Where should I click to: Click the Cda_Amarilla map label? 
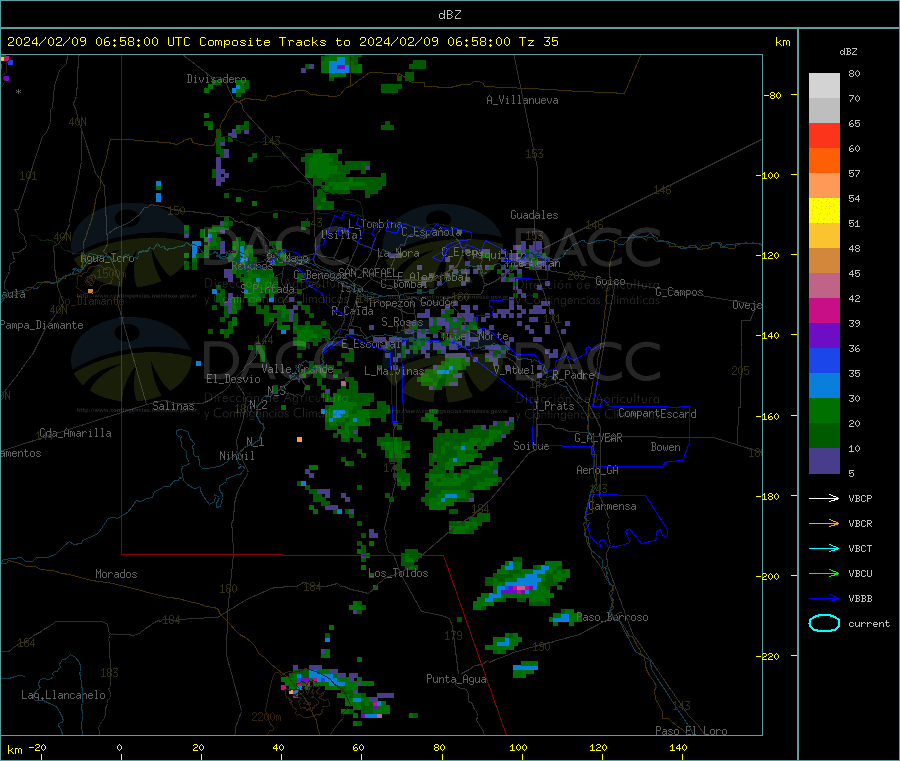click(x=75, y=433)
